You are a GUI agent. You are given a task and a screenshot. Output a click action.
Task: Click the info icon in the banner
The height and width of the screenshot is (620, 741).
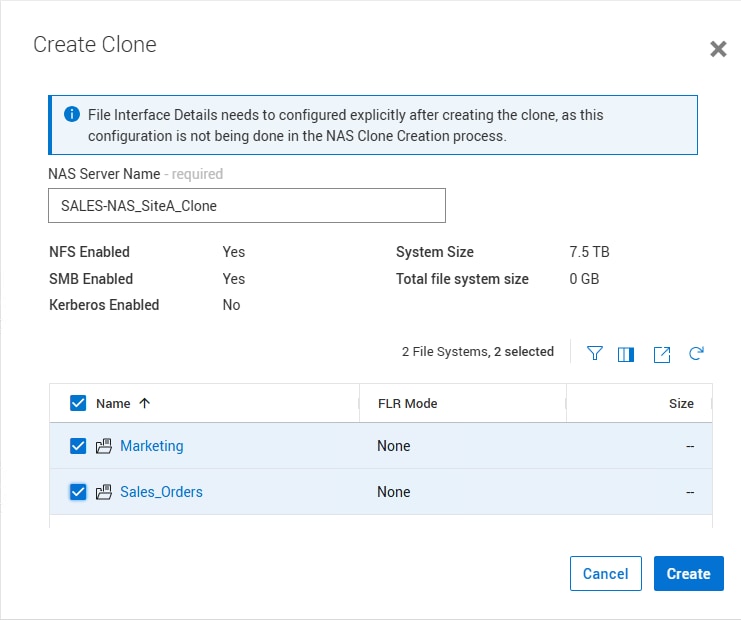pyautogui.click(x=72, y=114)
